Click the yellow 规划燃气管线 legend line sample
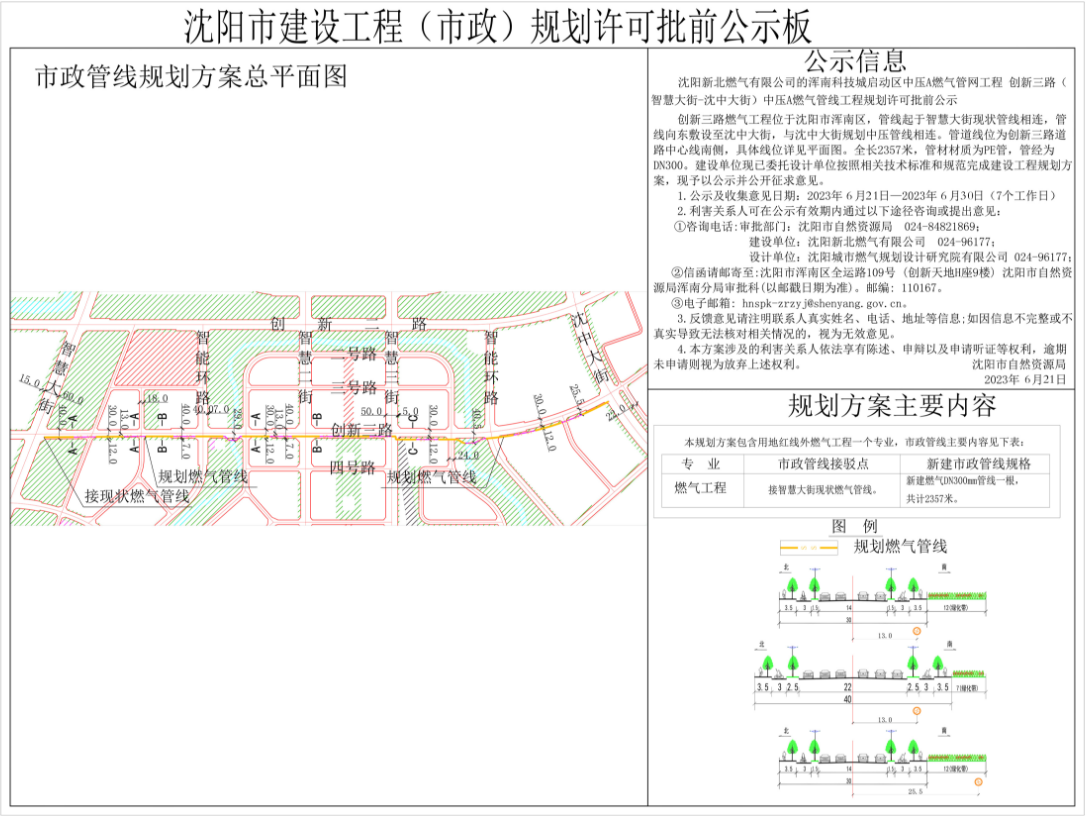Screen dimensions: 1087x816 pyautogui.click(x=808, y=547)
